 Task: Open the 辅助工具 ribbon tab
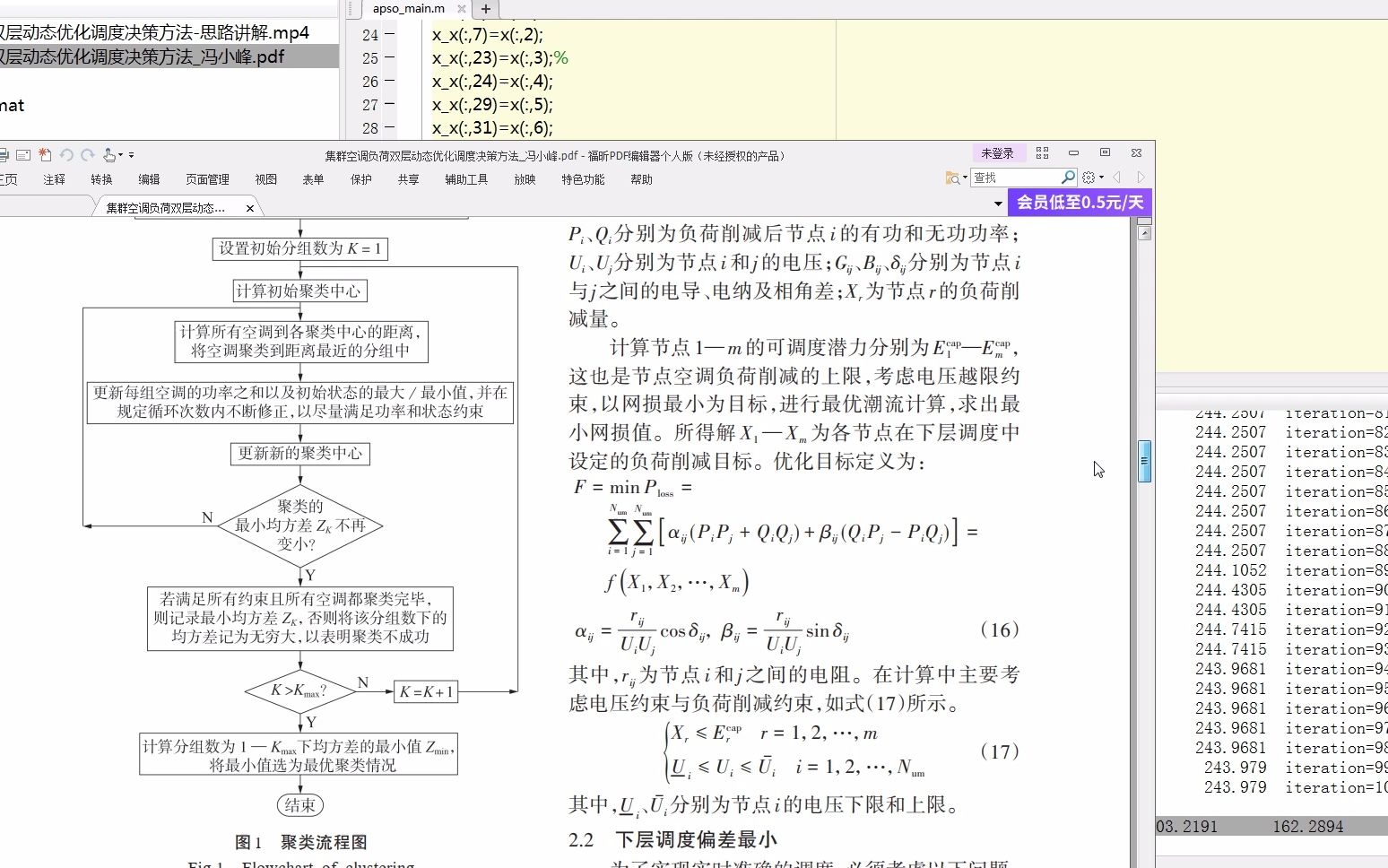466,179
